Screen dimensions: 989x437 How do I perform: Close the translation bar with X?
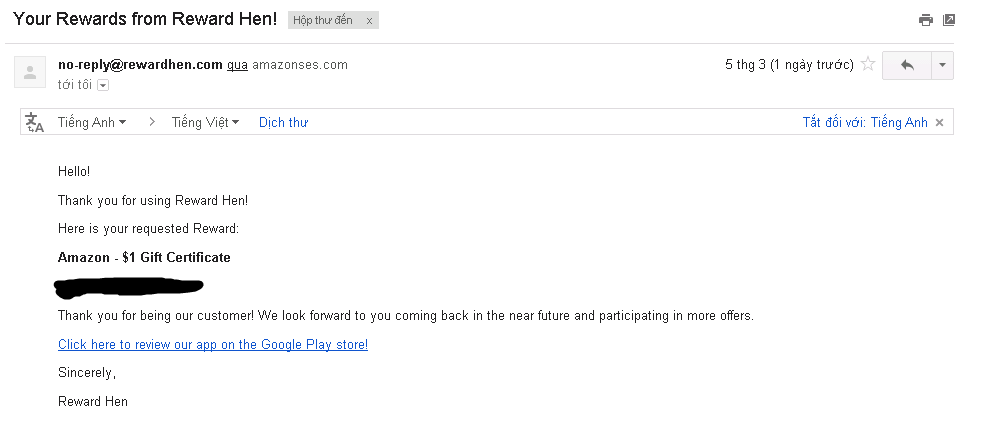click(939, 122)
